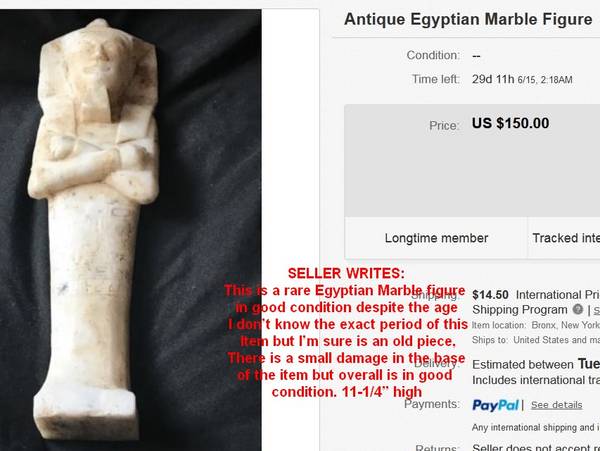
Task: Click the help question mark beside Shipping Program
Action: [578, 309]
